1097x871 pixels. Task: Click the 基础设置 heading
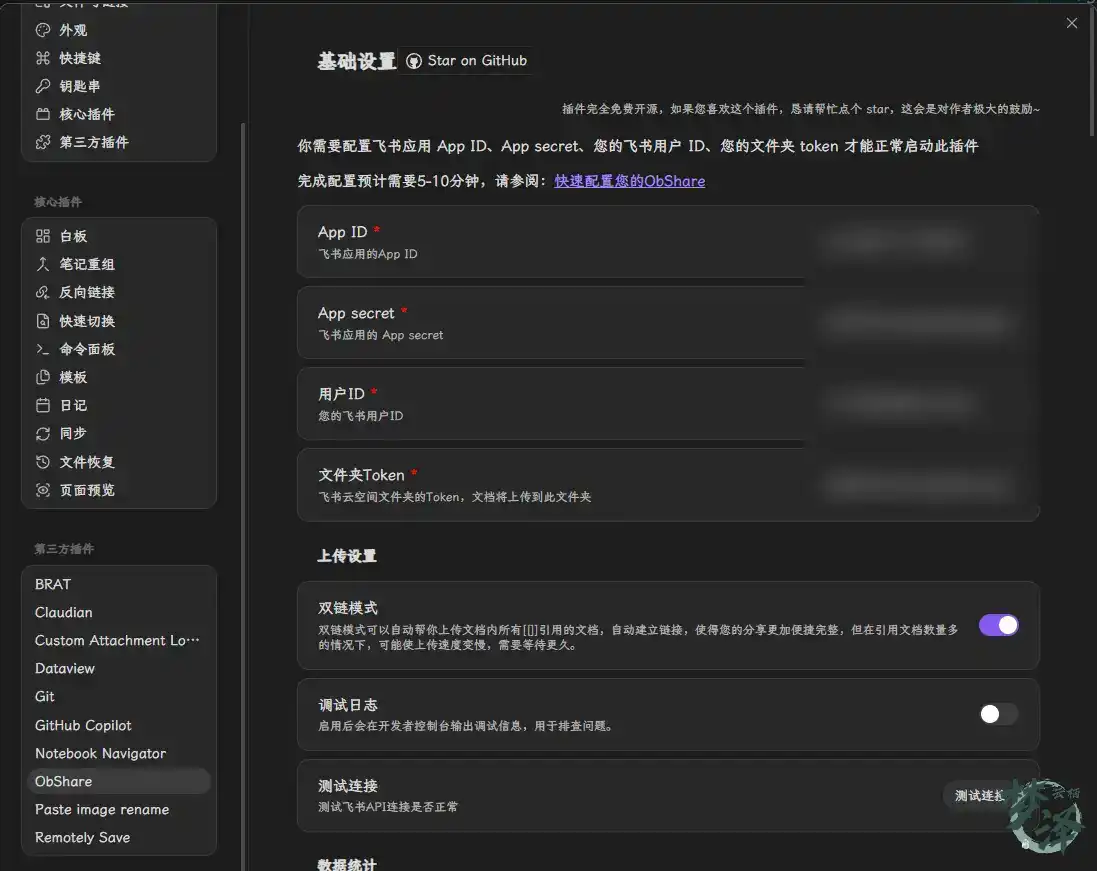click(357, 62)
